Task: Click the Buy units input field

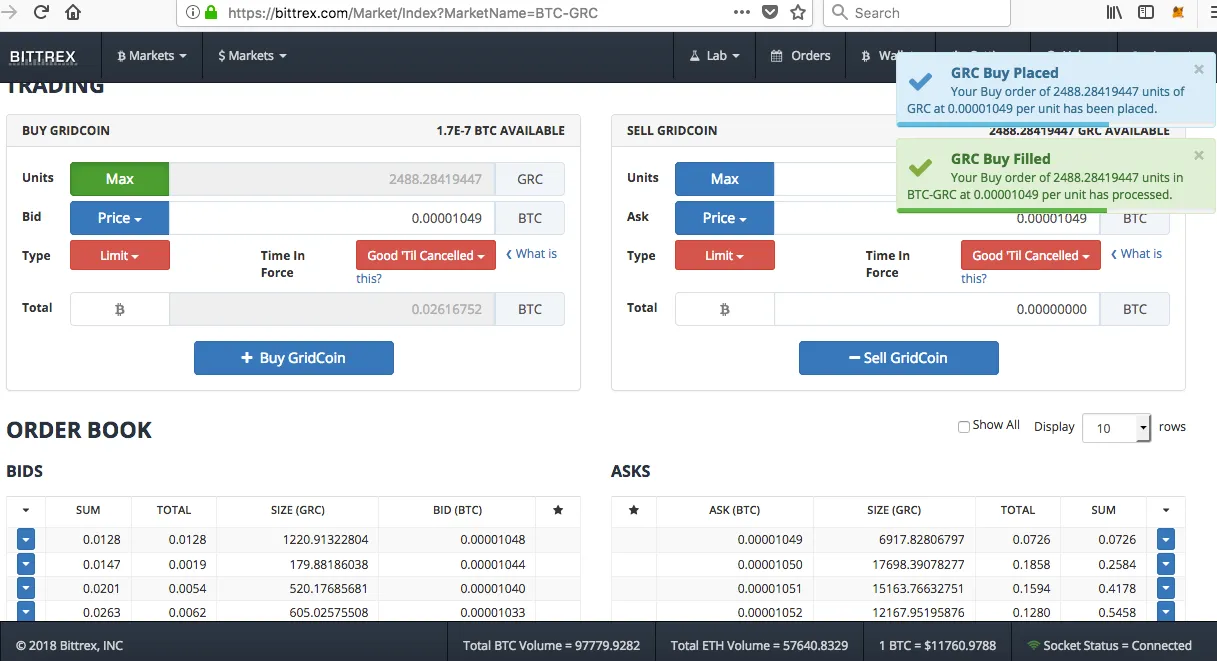Action: click(x=332, y=179)
